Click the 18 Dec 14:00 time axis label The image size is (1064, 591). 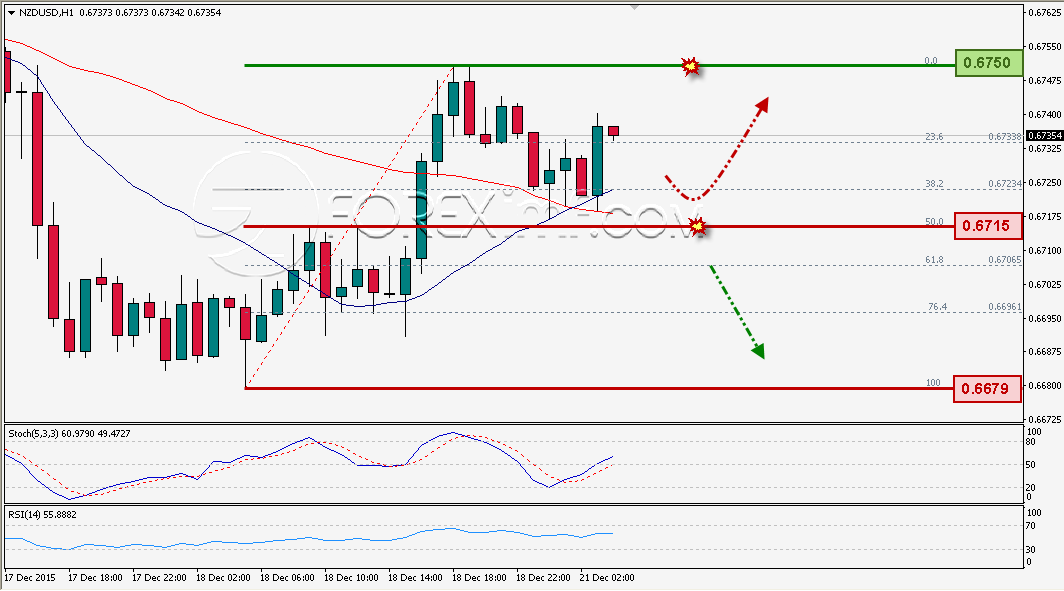[x=415, y=578]
